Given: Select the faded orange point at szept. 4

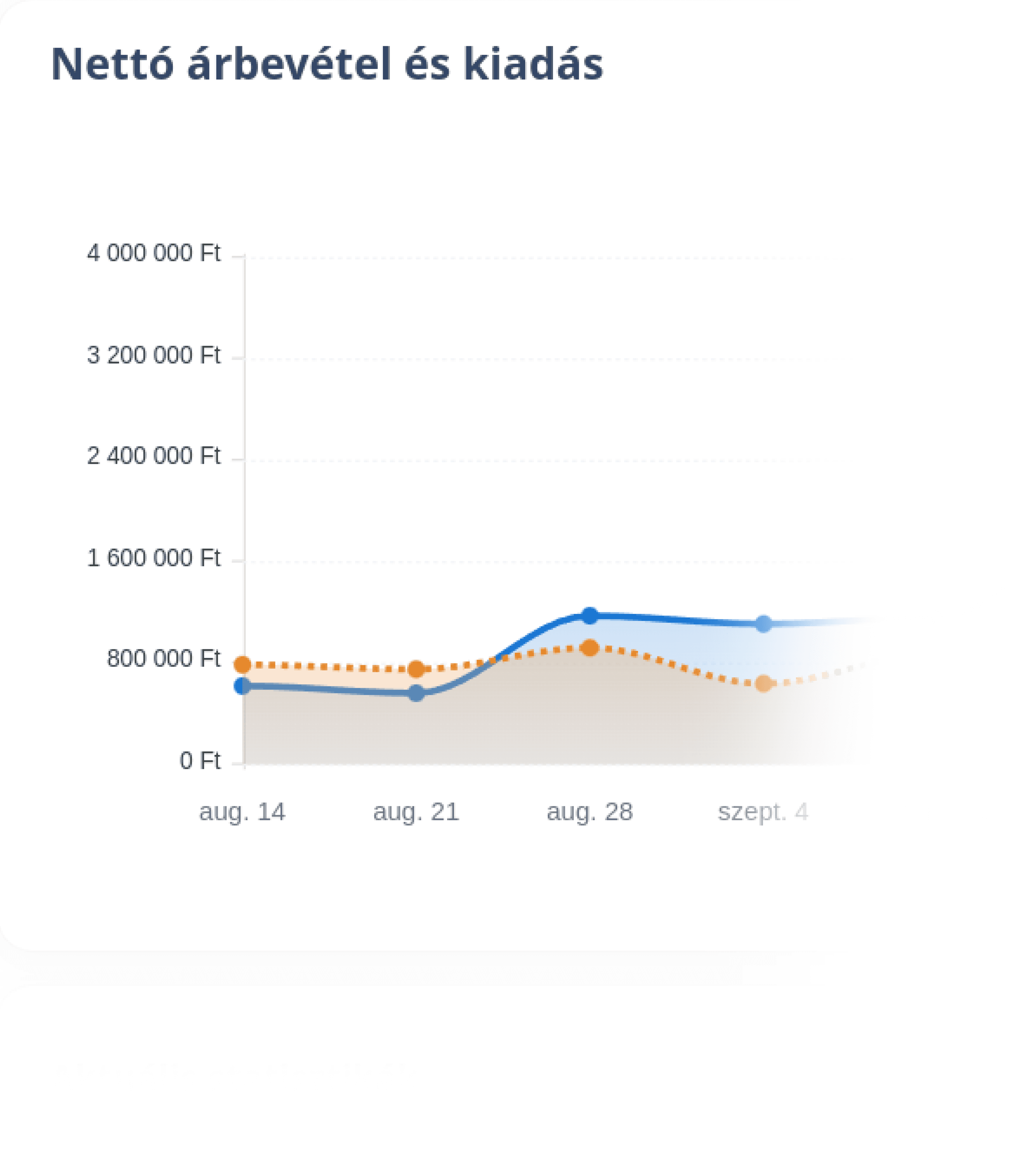Looking at the screenshot, I should point(763,683).
